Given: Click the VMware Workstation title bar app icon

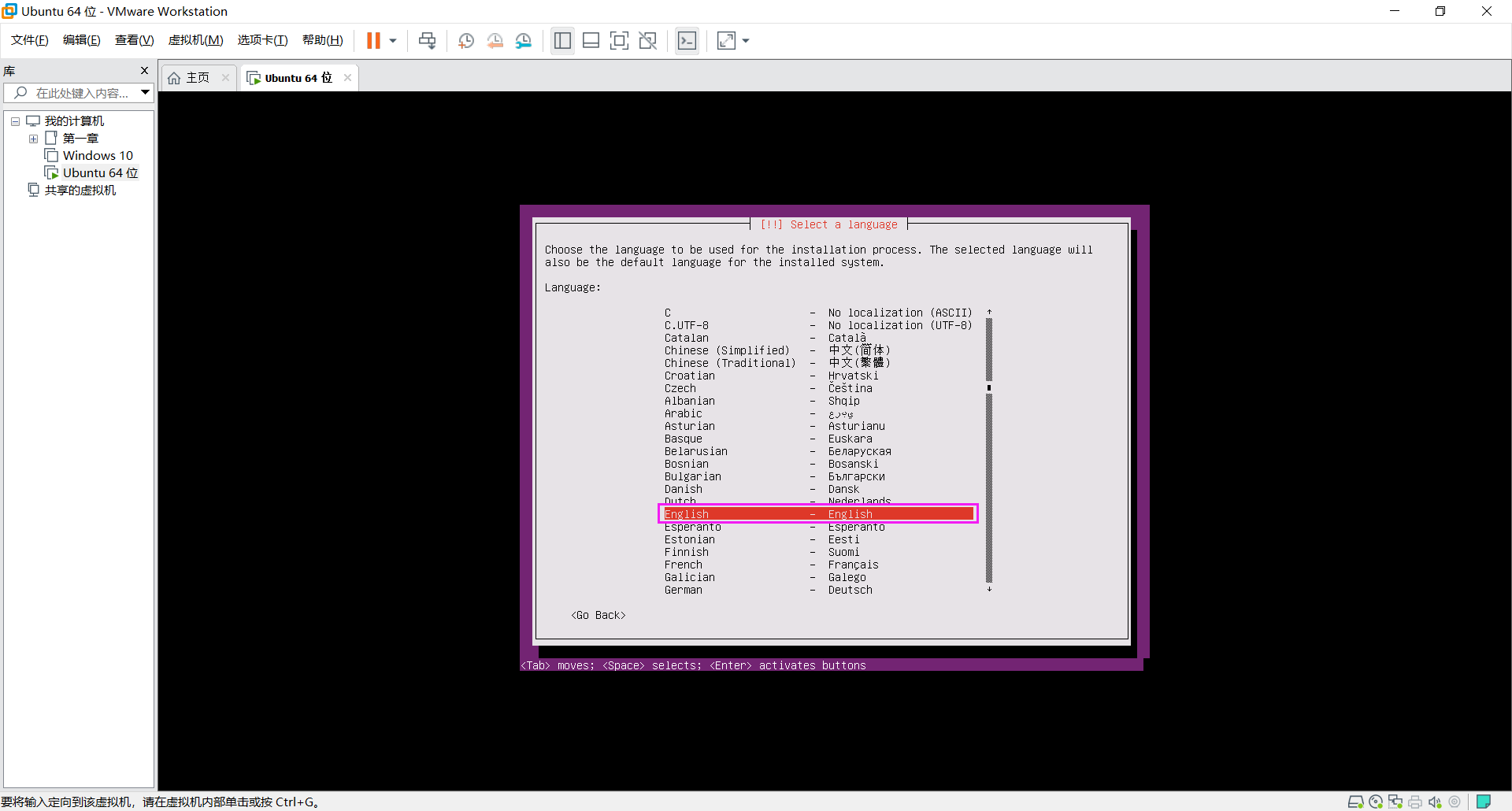Looking at the screenshot, I should [x=9, y=11].
